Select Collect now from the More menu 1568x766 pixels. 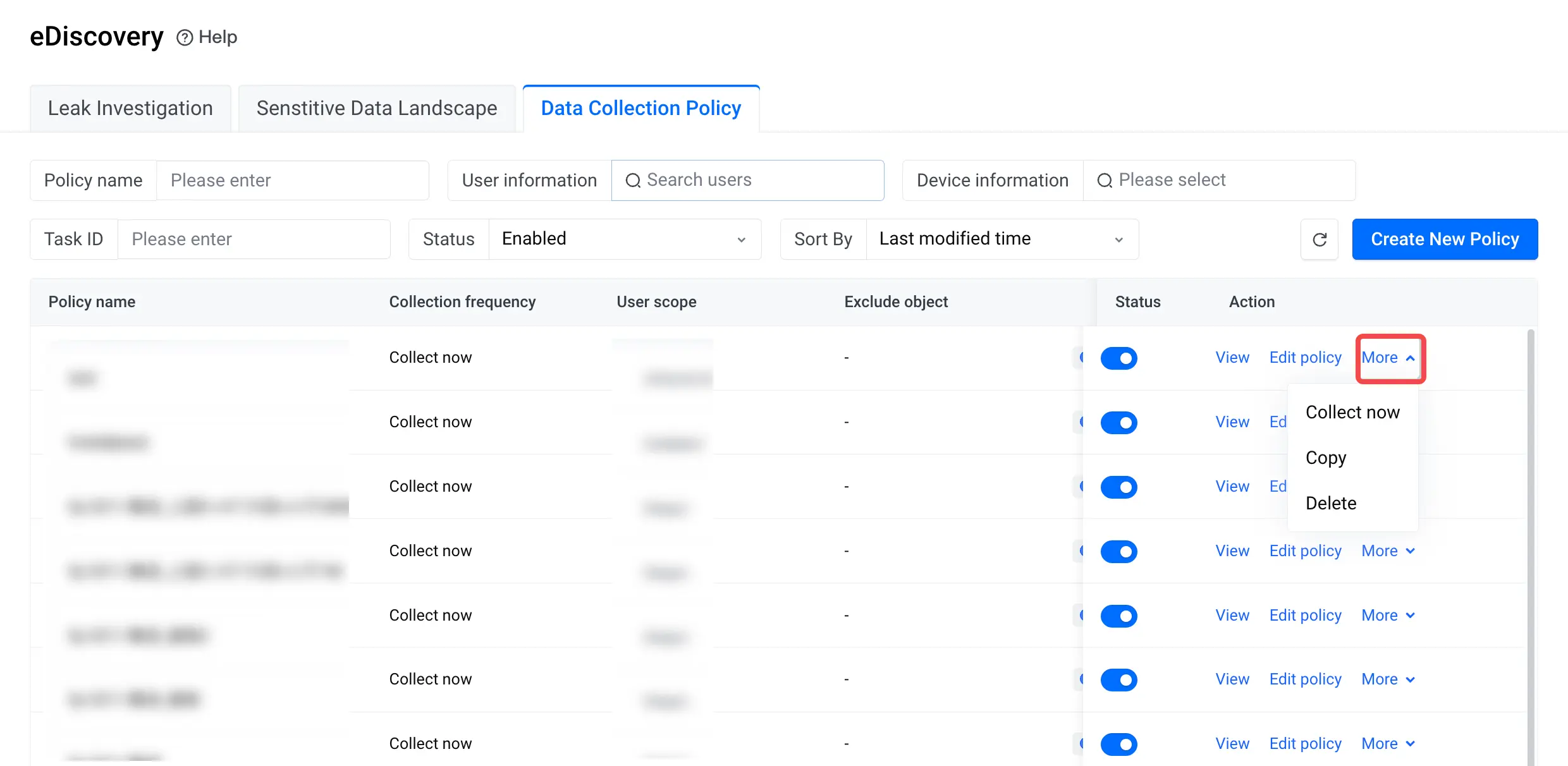[x=1352, y=412]
